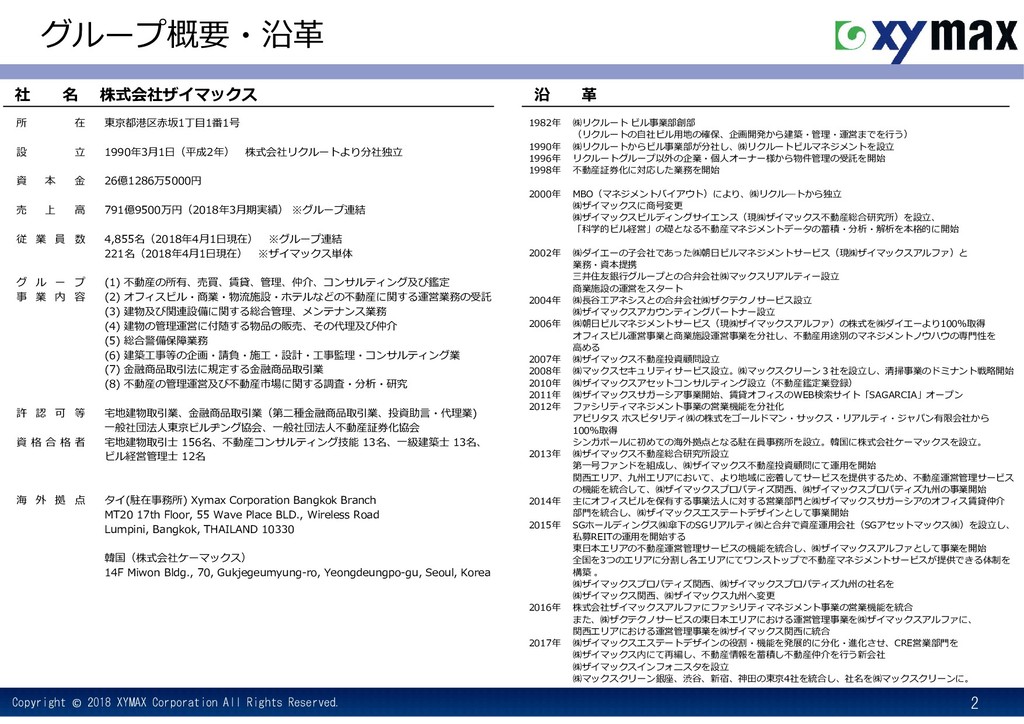Click the line Lumpini, Bangkok, THAILAND 10330
1024x724 pixels.
pyautogui.click(x=199, y=529)
